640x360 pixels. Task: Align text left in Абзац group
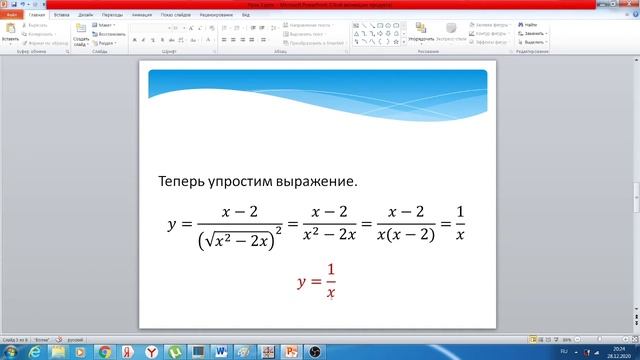(224, 40)
